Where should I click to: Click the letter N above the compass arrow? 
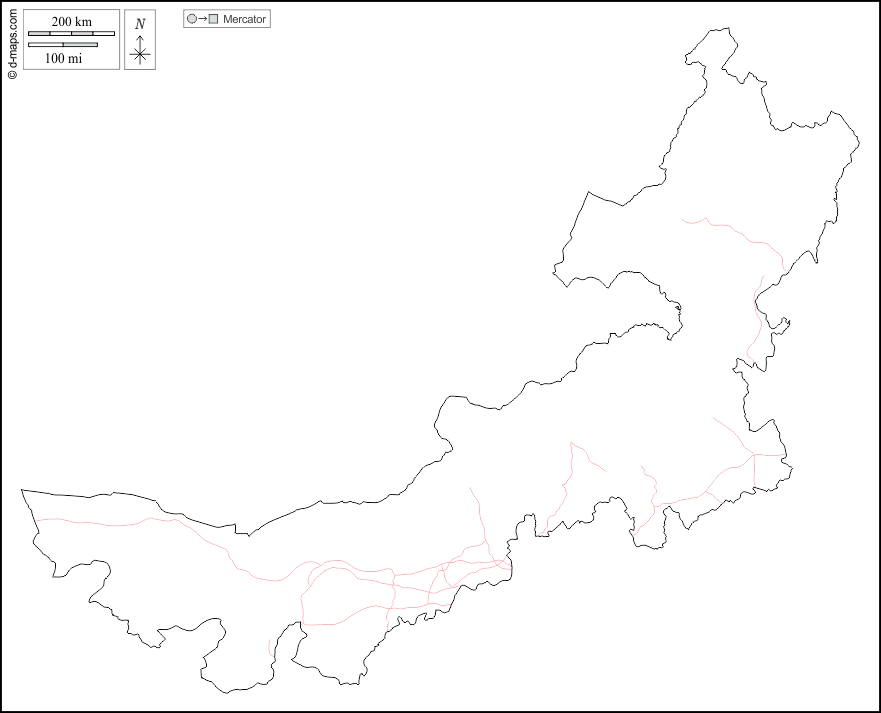click(140, 24)
